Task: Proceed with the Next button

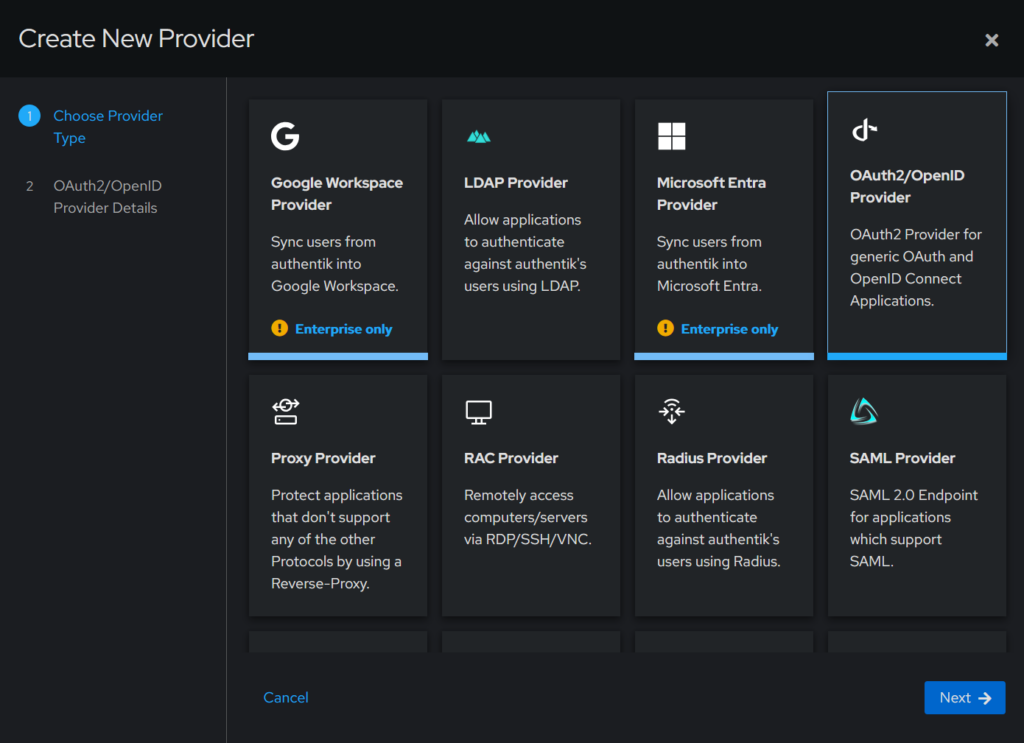Action: [965, 698]
